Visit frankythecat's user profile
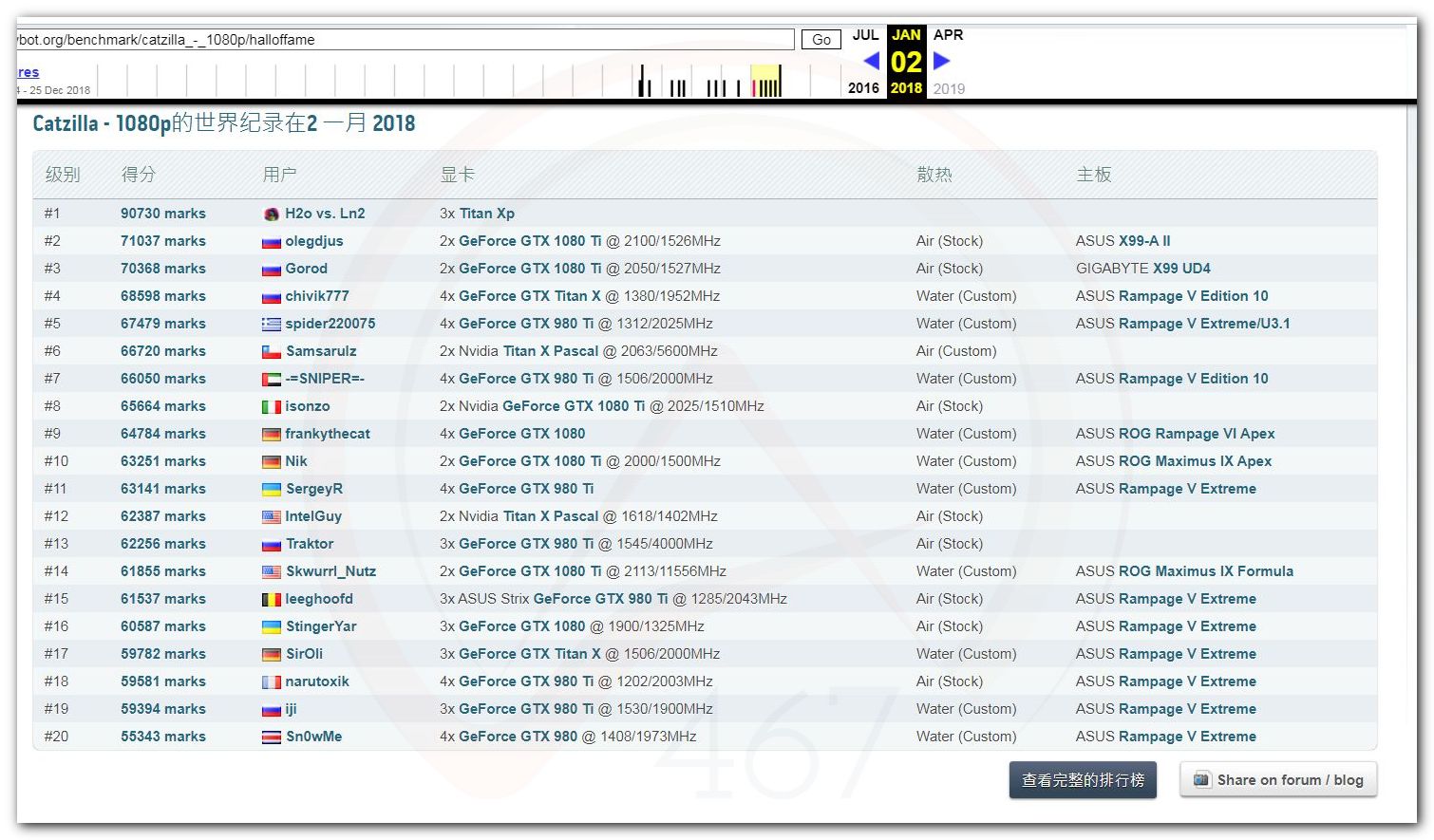This screenshot has height=840, width=1434. pos(328,434)
